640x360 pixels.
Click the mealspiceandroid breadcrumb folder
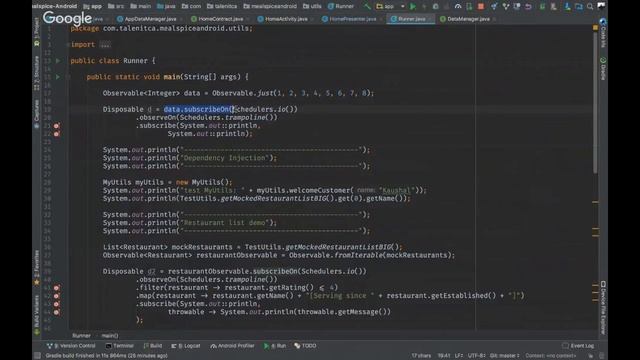[270, 6]
